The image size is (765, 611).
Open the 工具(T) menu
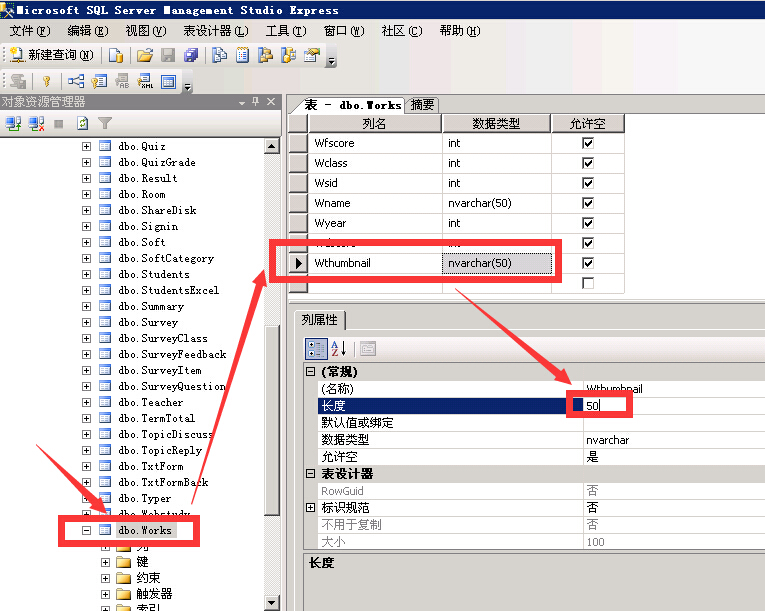click(286, 31)
